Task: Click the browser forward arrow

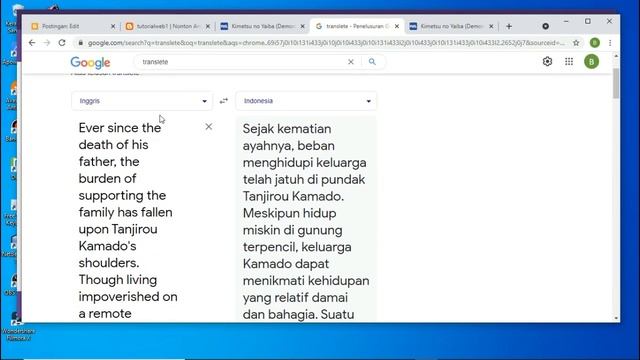Action: (x=47, y=43)
